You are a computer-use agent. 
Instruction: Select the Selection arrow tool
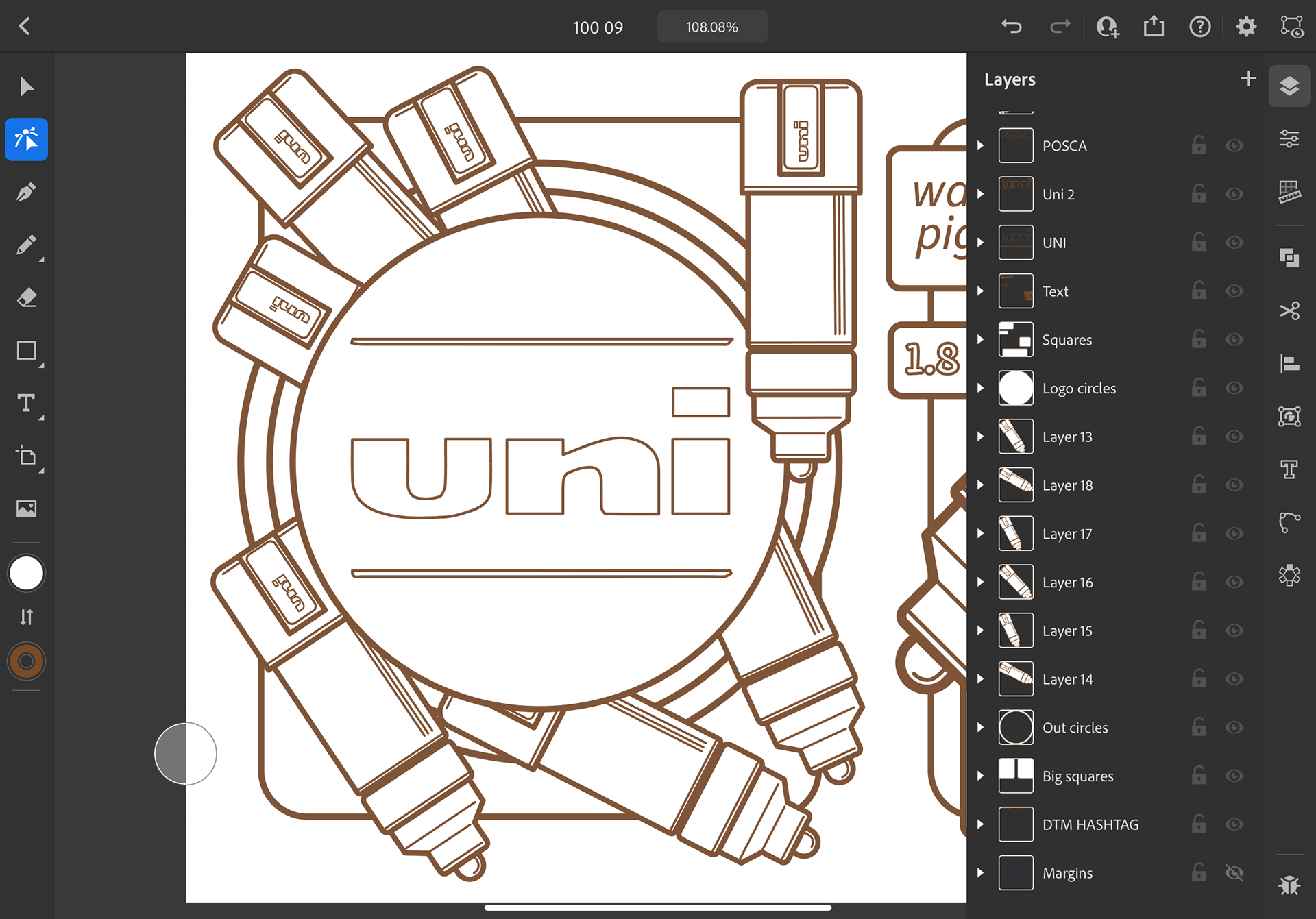(27, 87)
